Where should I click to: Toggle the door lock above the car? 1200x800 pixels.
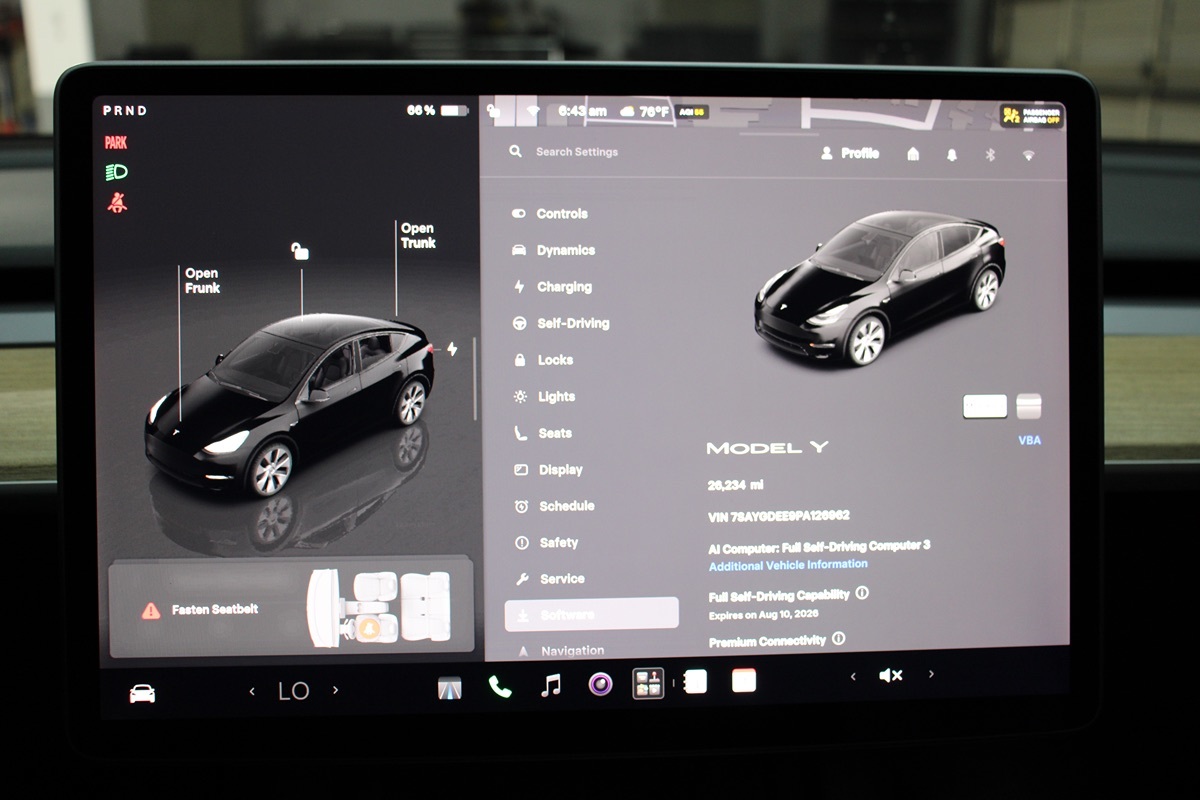[299, 250]
